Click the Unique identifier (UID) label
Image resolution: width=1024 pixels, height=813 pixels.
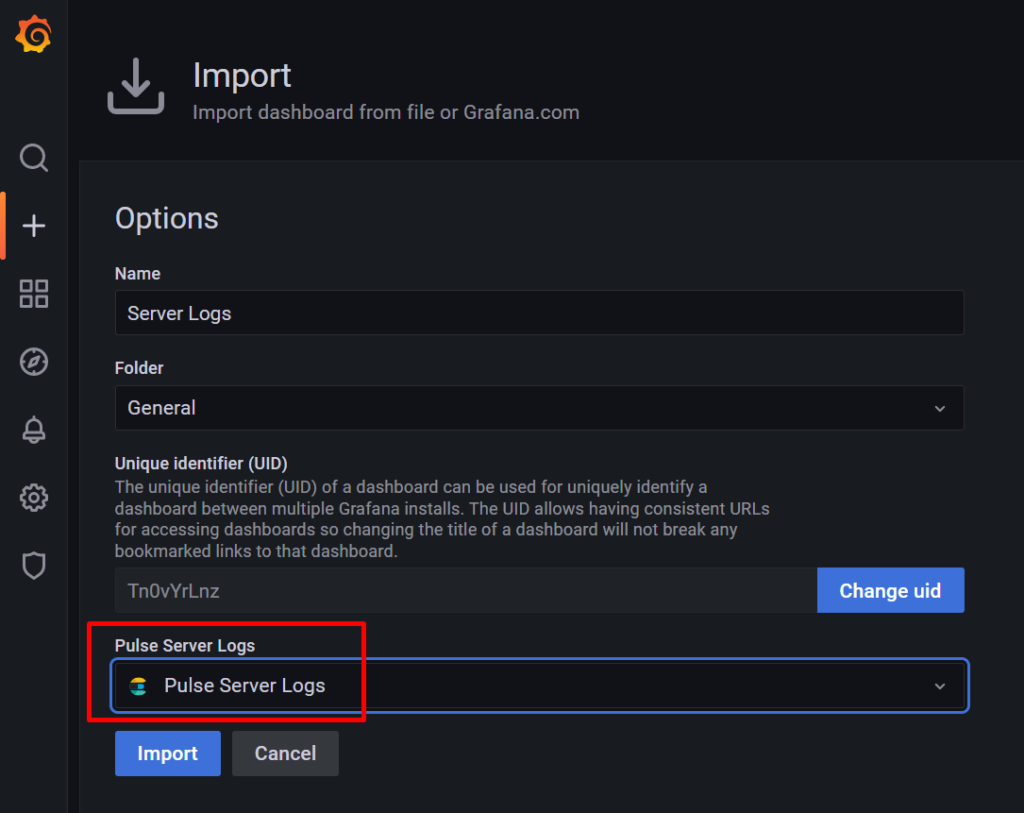tap(201, 464)
